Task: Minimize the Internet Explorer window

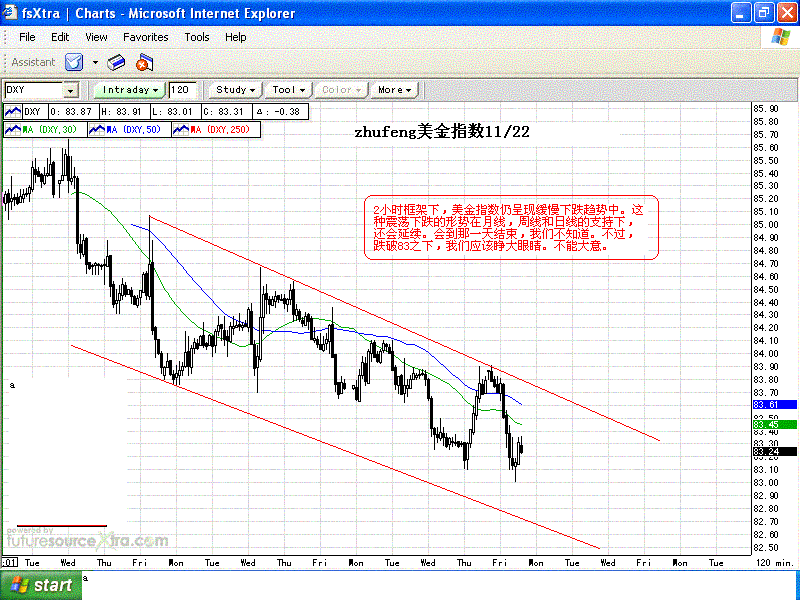Action: tap(741, 13)
